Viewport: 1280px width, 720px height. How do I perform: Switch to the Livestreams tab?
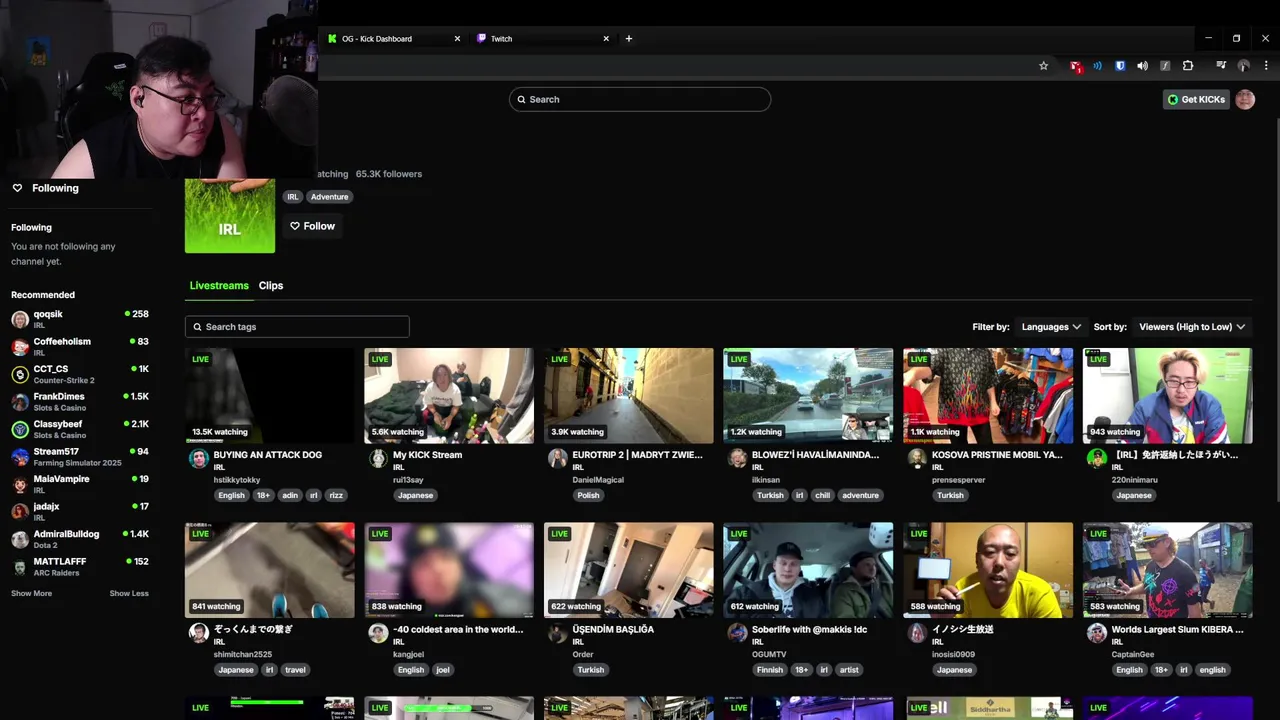219,286
